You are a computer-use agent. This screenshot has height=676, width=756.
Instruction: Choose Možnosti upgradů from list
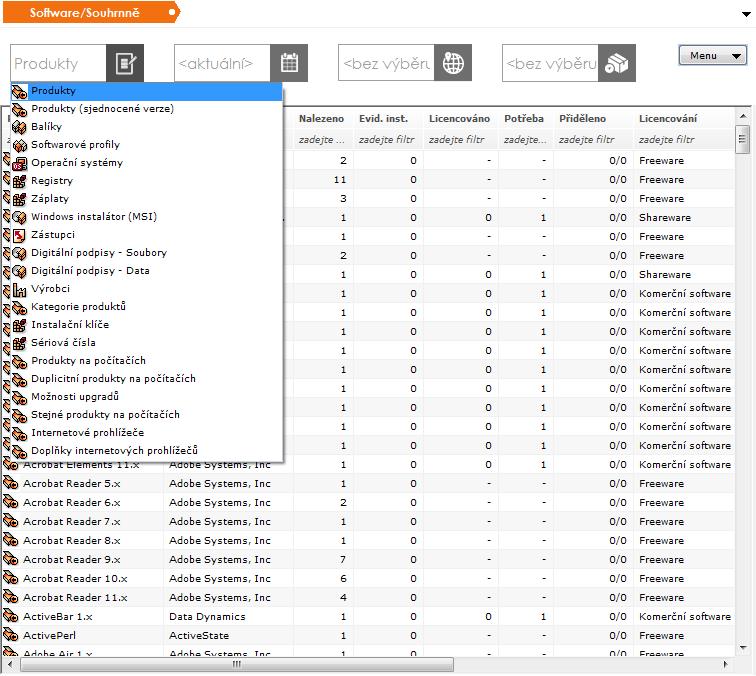tap(147, 397)
